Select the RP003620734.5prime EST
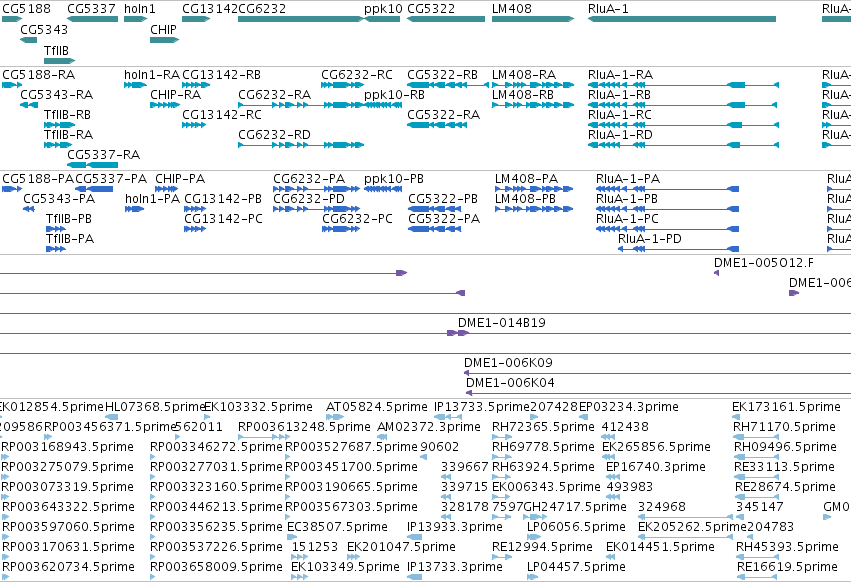Image resolution: width=851 pixels, height=582 pixels. pos(5,577)
